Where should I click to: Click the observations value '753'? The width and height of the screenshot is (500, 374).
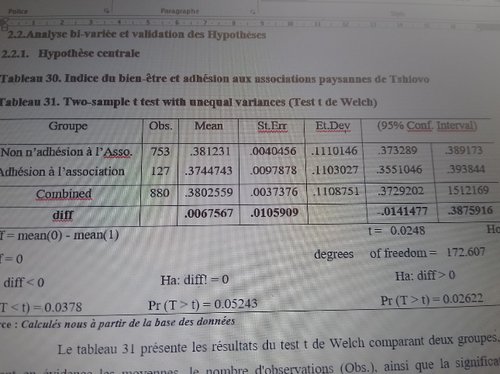tap(160, 152)
